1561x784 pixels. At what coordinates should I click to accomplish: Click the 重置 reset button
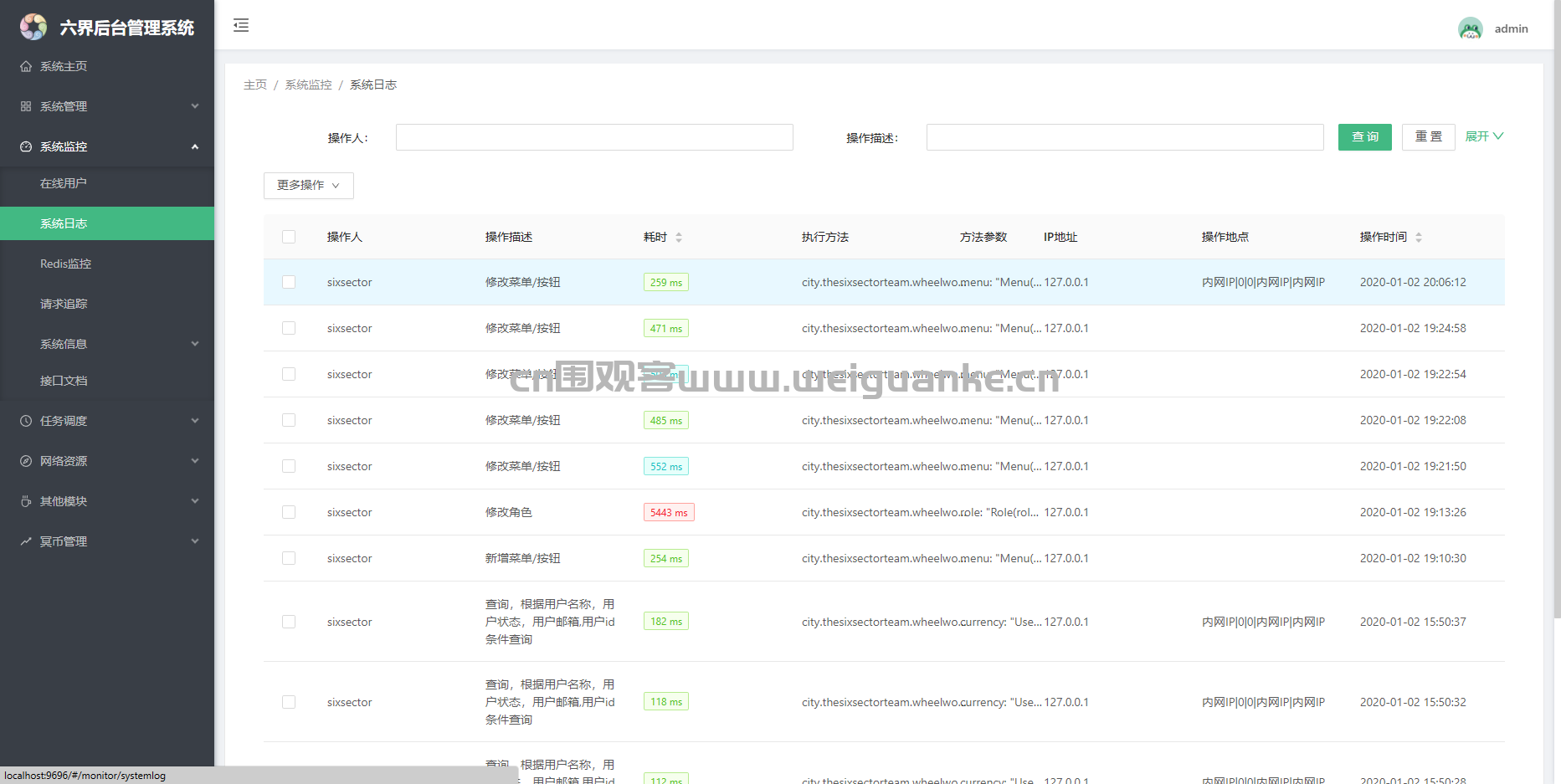(1429, 137)
